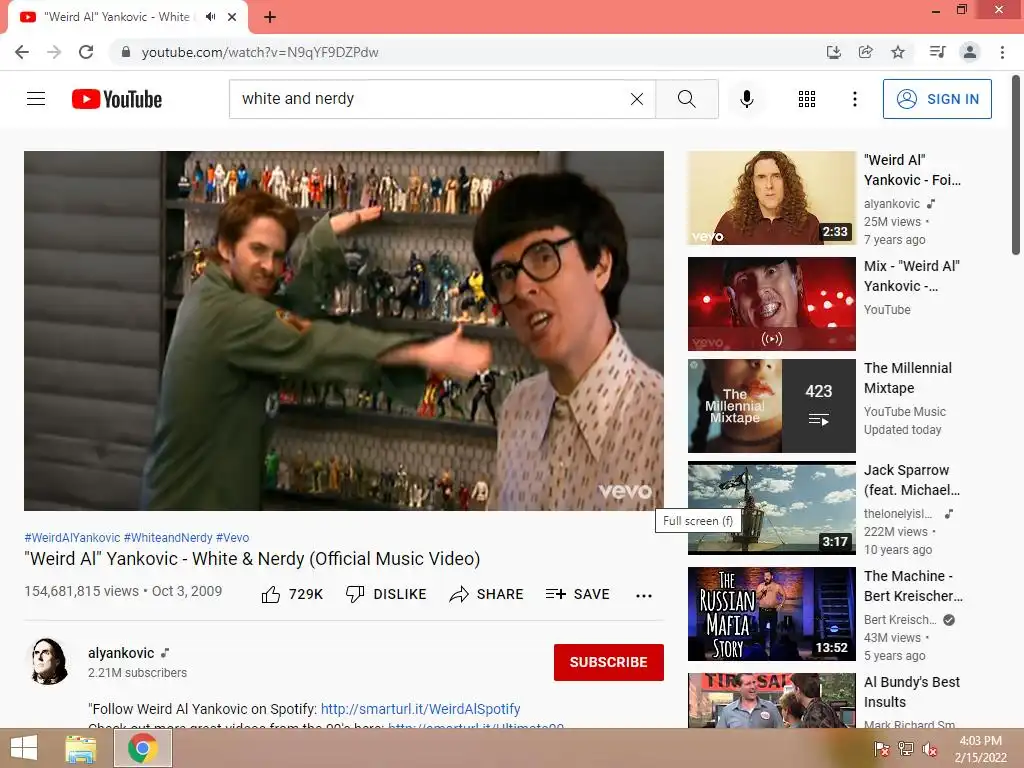Click the address bar URL

click(260, 52)
